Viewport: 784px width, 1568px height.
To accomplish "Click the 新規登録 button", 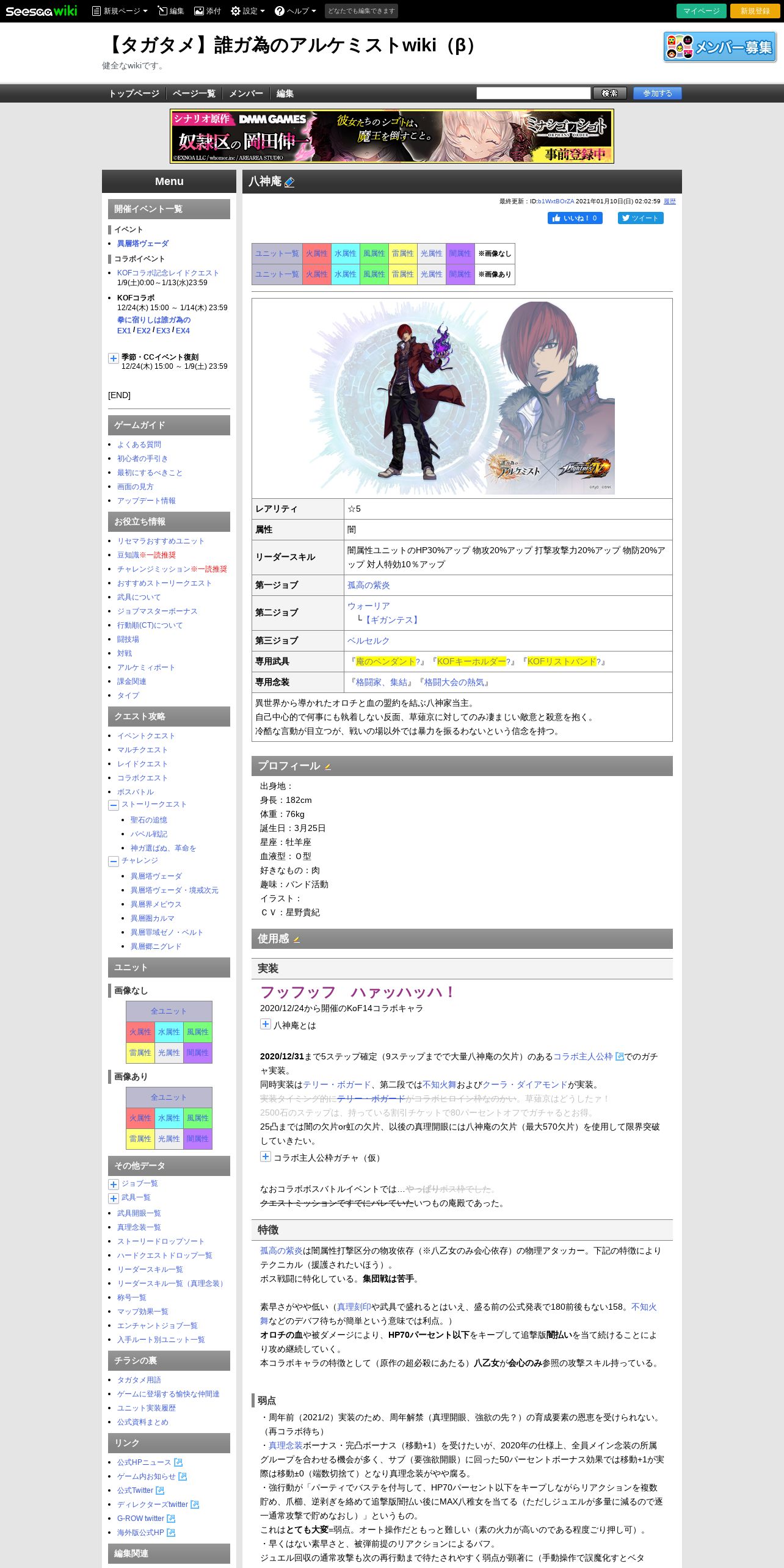I will [x=755, y=11].
